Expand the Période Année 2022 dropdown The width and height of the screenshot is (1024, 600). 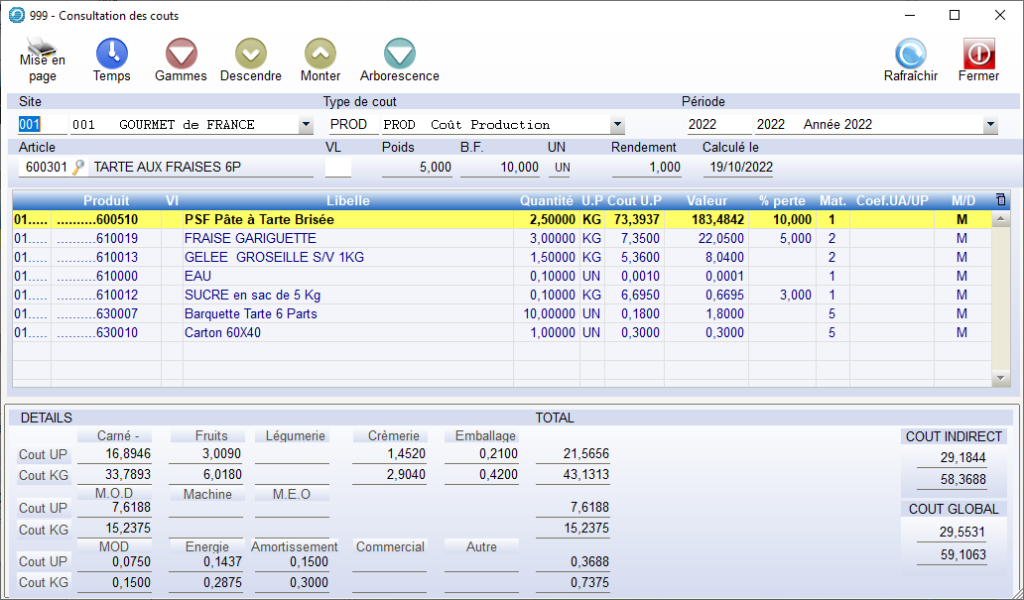coord(990,126)
